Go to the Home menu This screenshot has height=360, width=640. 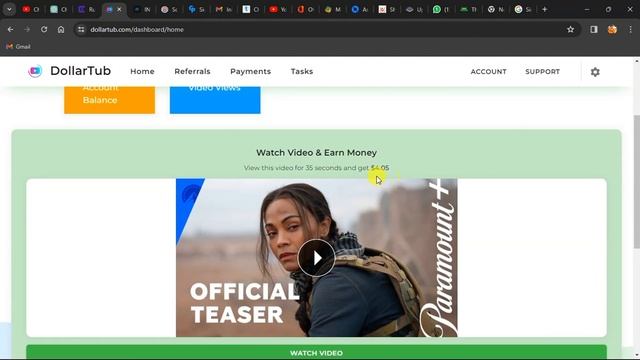(142, 71)
